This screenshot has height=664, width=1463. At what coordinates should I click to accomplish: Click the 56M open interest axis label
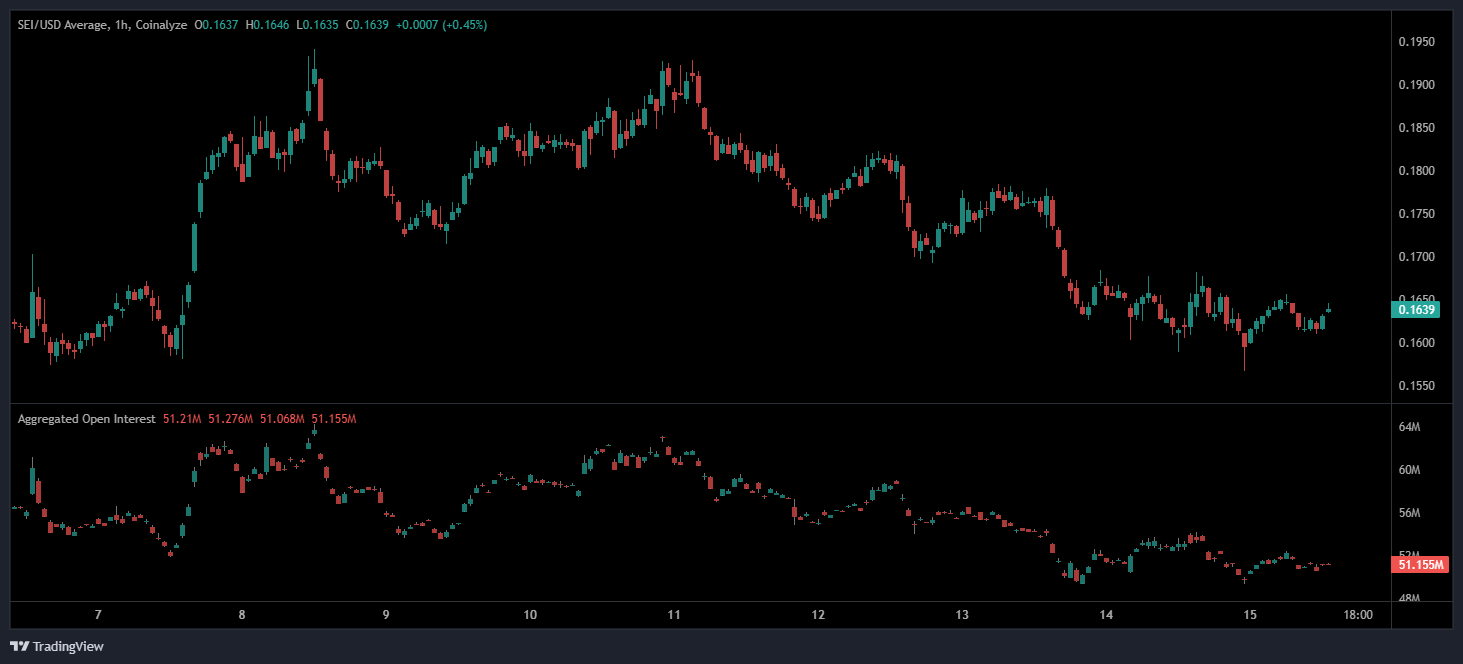pyautogui.click(x=1409, y=513)
